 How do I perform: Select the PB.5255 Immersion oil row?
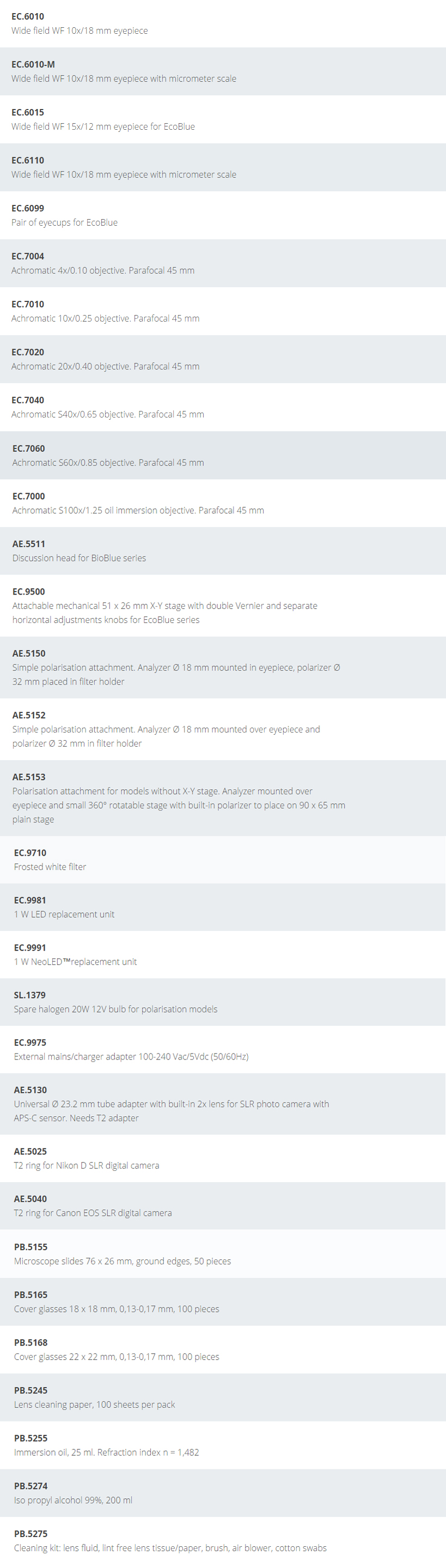223,1445
